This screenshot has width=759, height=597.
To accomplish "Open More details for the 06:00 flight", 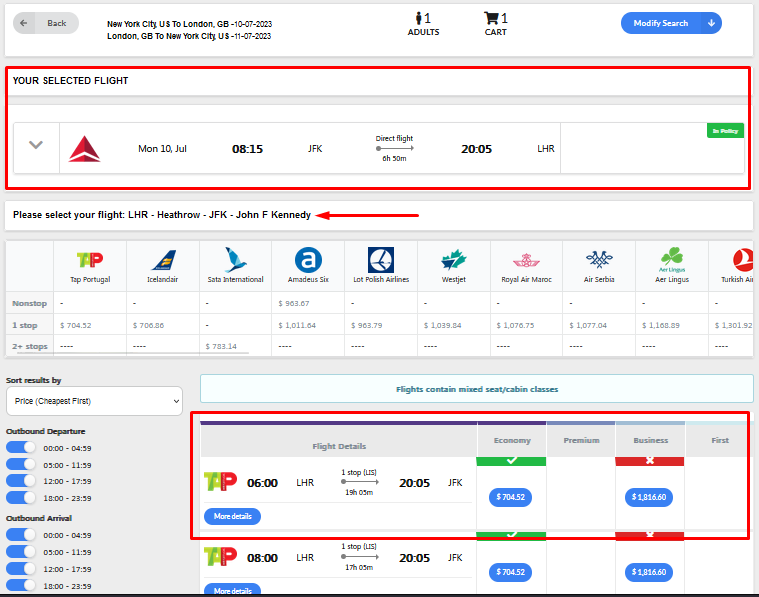I will (232, 517).
